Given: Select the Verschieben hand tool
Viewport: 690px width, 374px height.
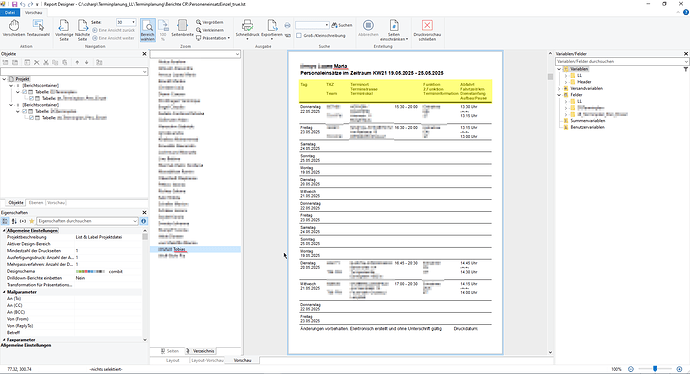Looking at the screenshot, I should click(x=14, y=29).
